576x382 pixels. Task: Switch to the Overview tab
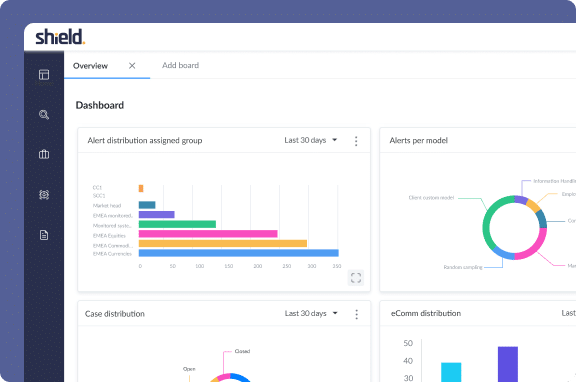click(90, 66)
